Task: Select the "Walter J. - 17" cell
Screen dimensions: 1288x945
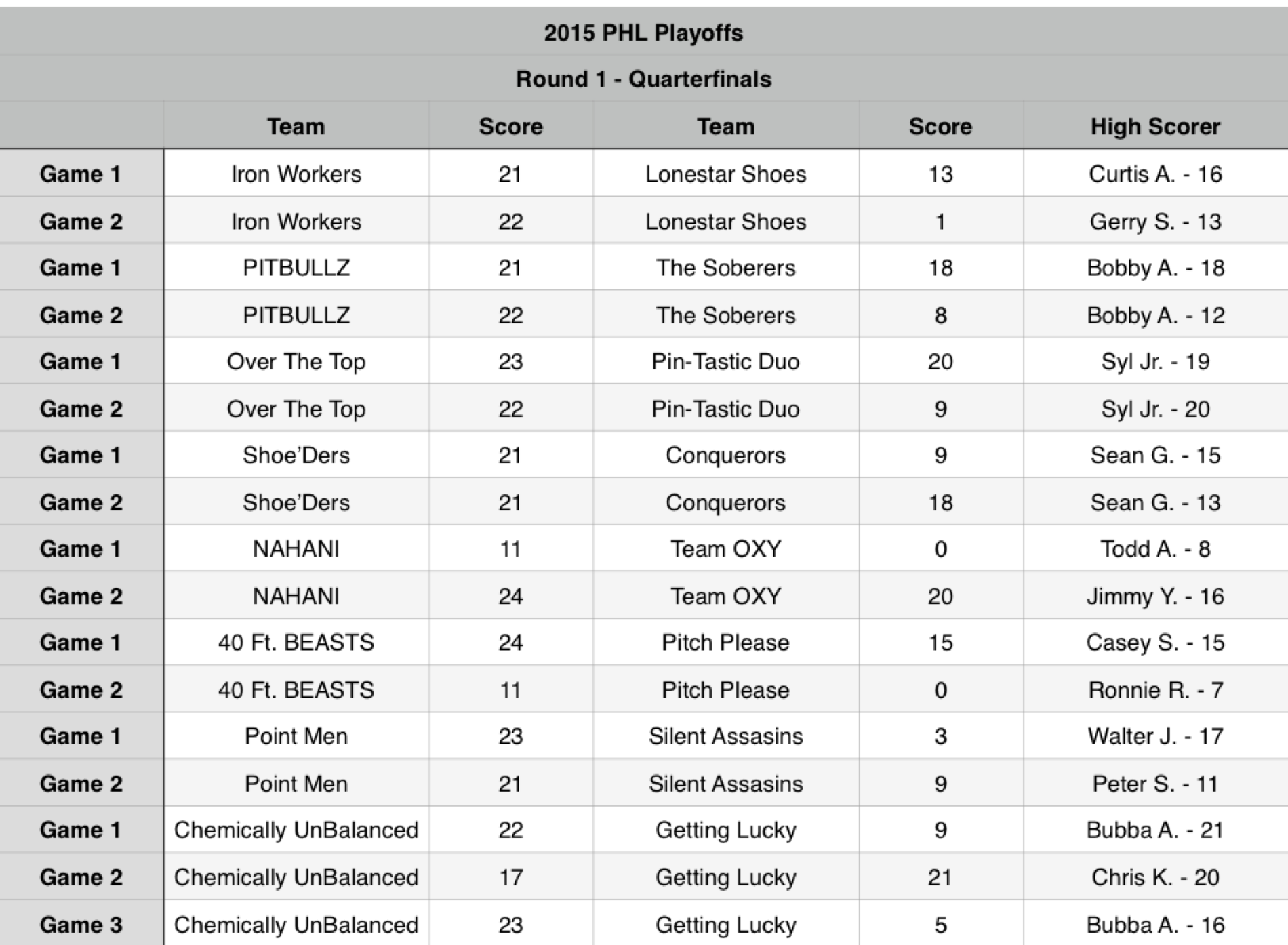Action: click(1155, 736)
